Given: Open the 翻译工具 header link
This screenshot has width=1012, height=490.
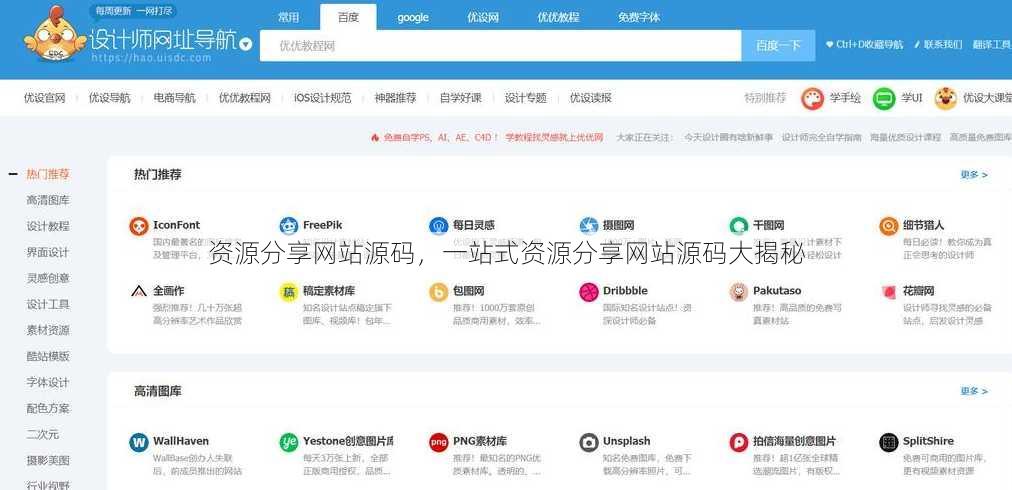Looking at the screenshot, I should click(x=991, y=45).
